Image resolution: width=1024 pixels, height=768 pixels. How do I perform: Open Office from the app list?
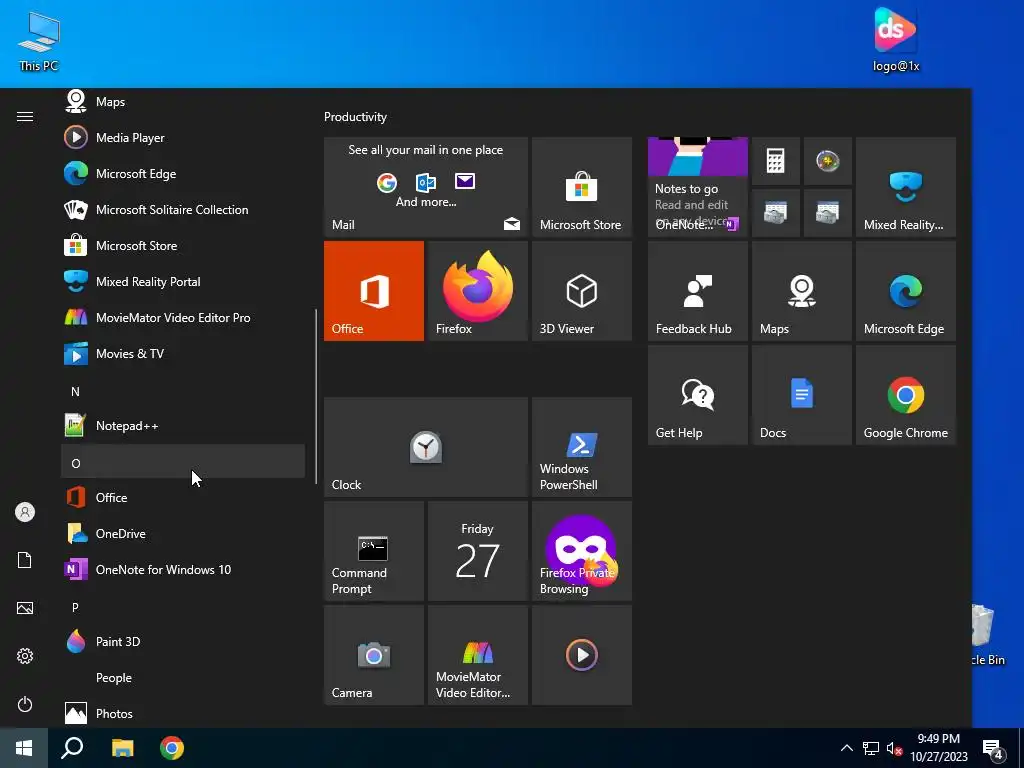[183, 498]
